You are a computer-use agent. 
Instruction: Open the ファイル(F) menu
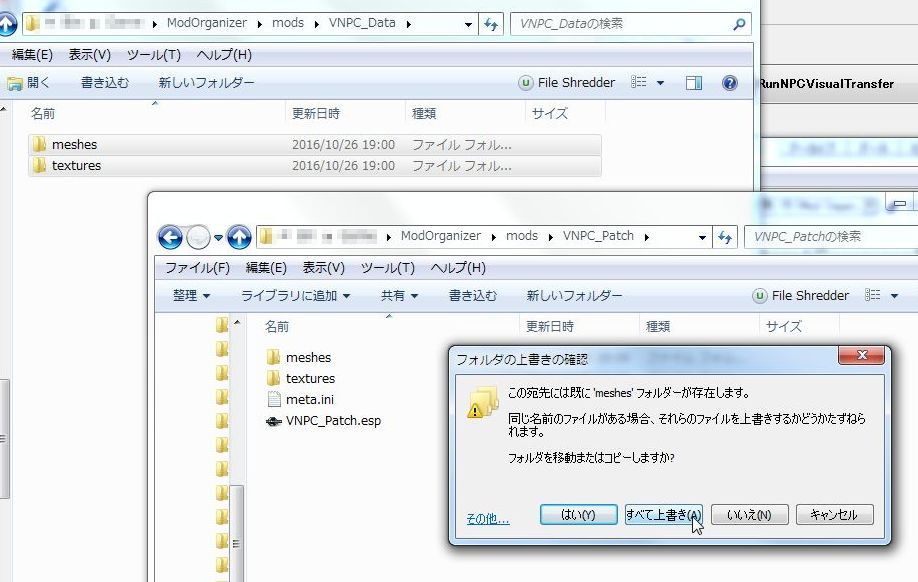(197, 268)
